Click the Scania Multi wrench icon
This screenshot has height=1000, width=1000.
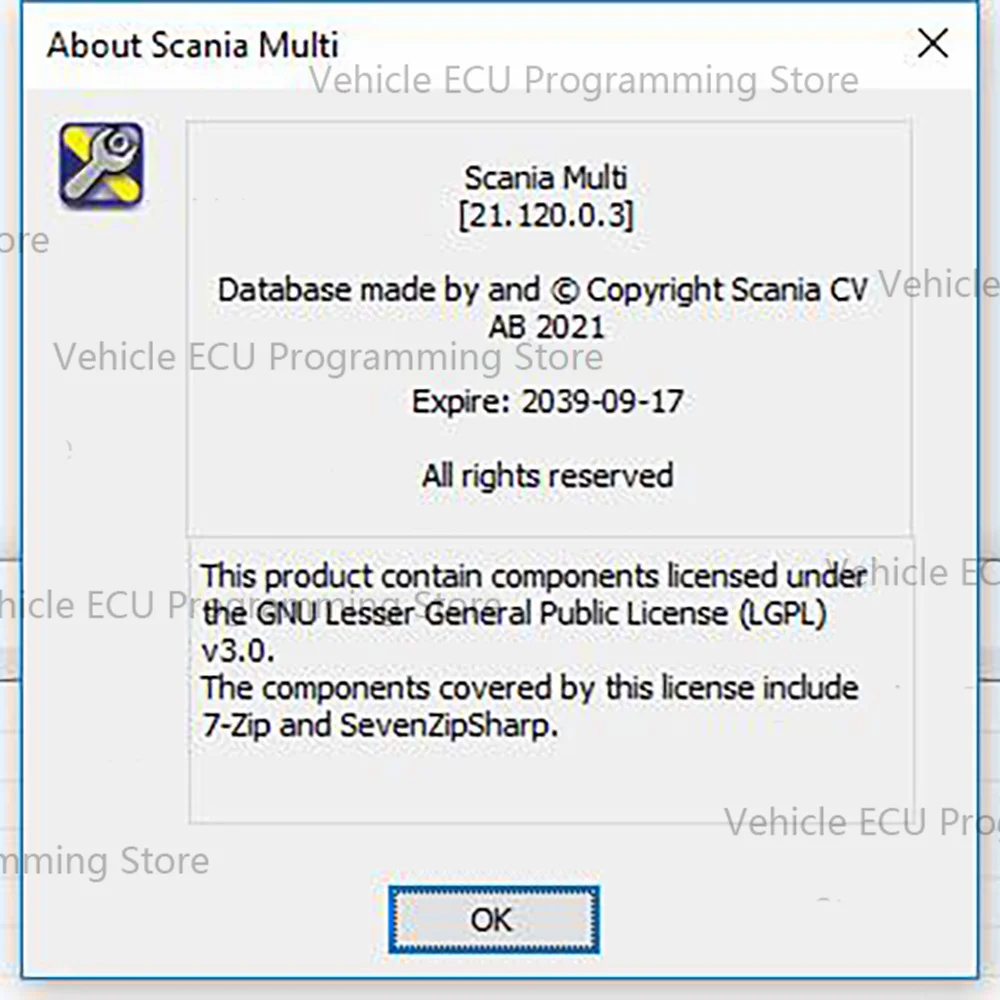tap(101, 165)
